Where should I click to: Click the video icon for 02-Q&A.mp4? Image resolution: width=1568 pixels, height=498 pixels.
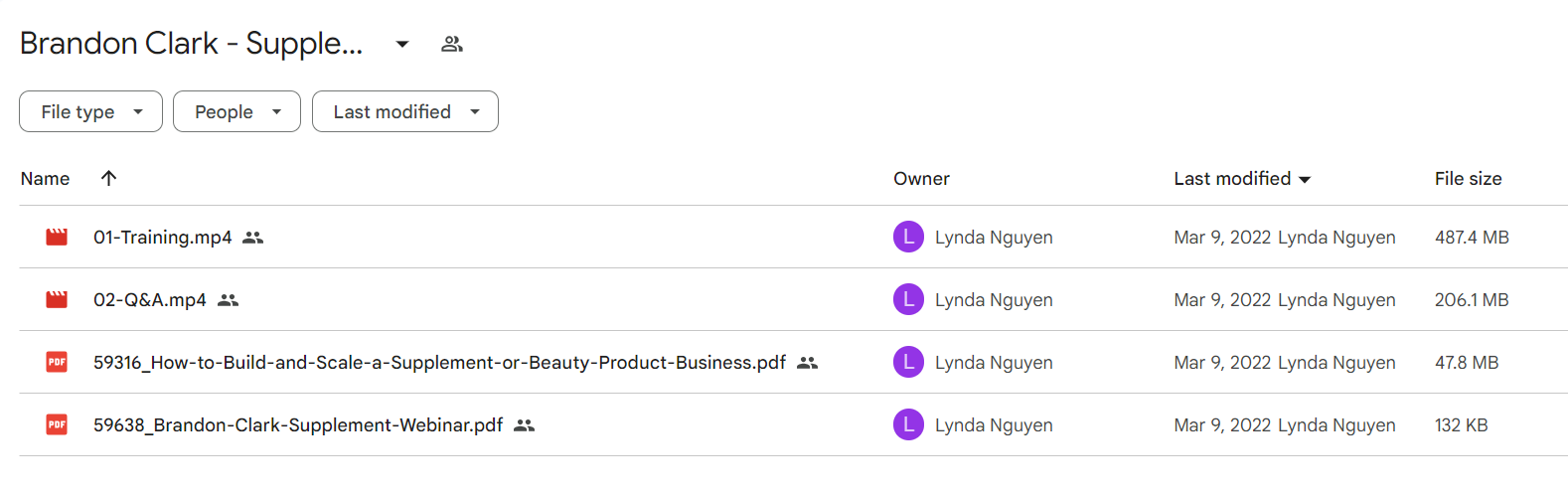coord(57,299)
